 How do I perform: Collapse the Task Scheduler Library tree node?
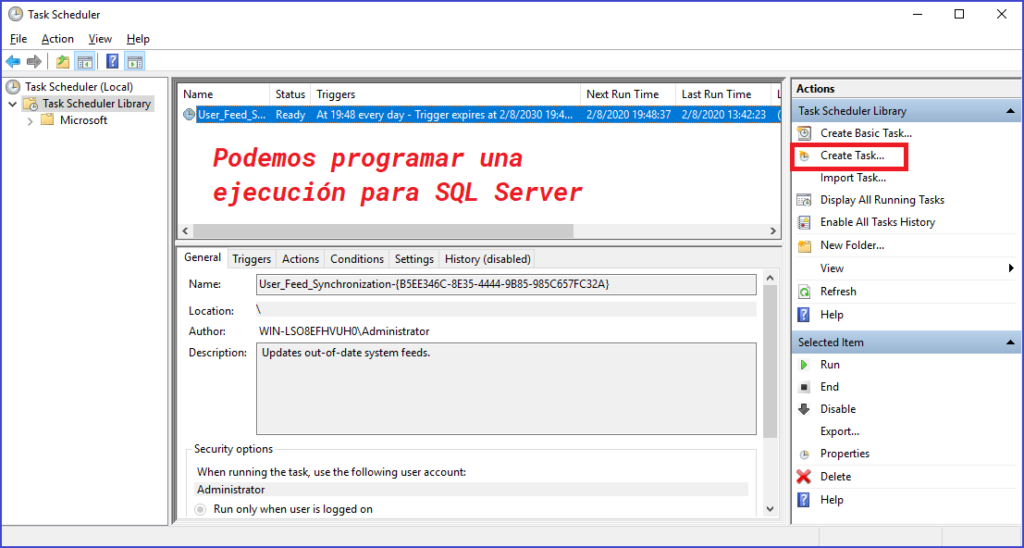(x=12, y=104)
